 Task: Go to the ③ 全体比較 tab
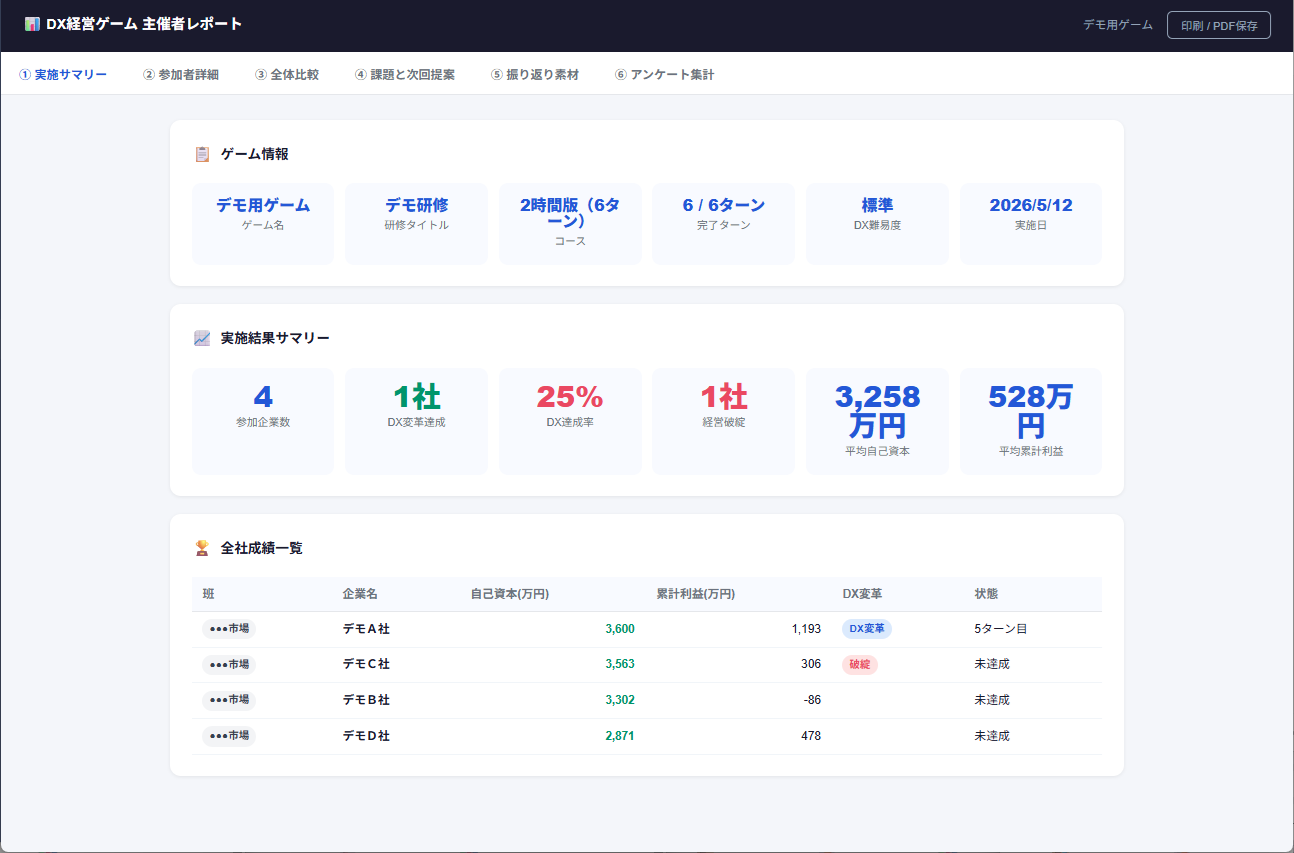pos(287,74)
